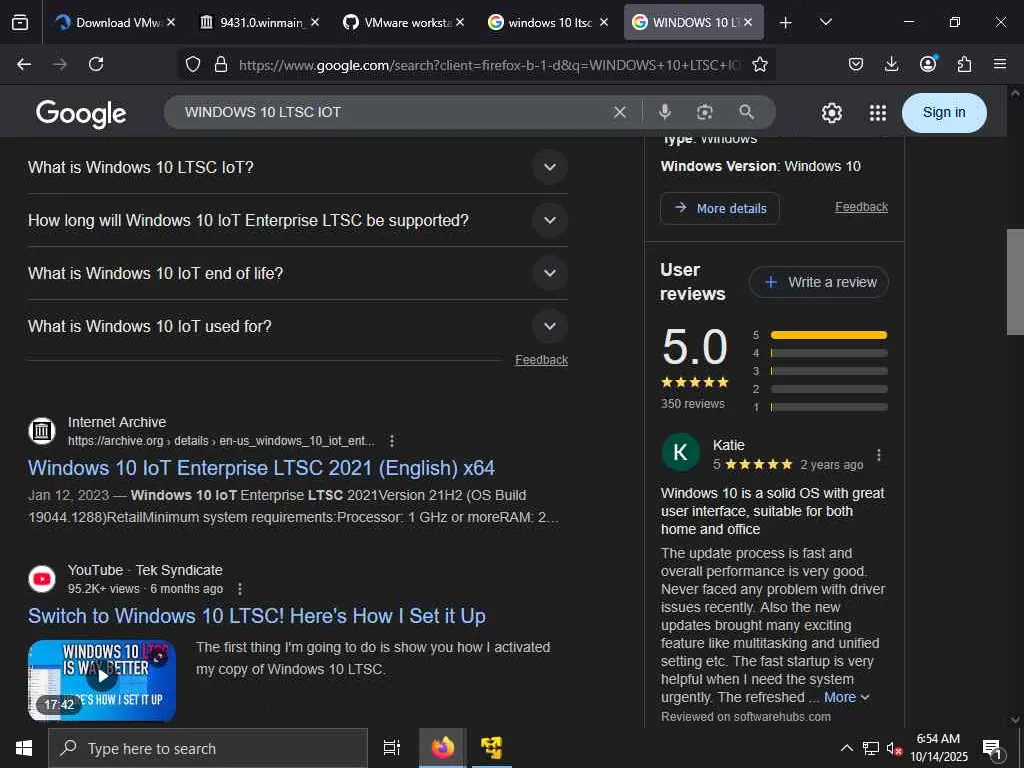Image resolution: width=1024 pixels, height=768 pixels.
Task: Show site security padlock info
Action: tap(221, 64)
